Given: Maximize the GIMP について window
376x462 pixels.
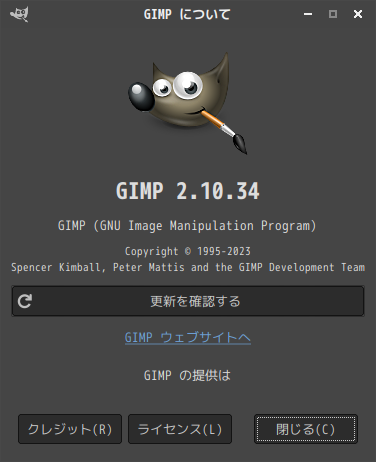Looking at the screenshot, I should pyautogui.click(x=333, y=14).
